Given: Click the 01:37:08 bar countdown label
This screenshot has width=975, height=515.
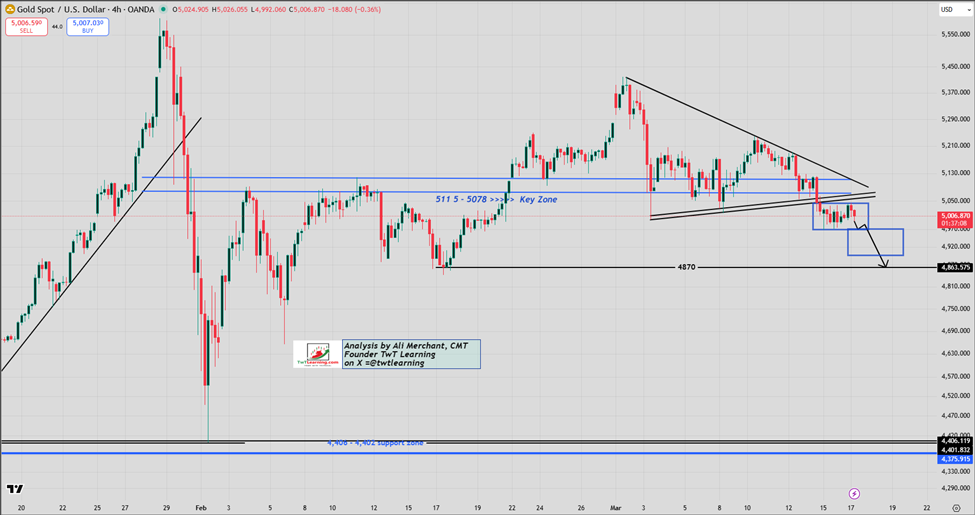Looking at the screenshot, I should coord(954,223).
